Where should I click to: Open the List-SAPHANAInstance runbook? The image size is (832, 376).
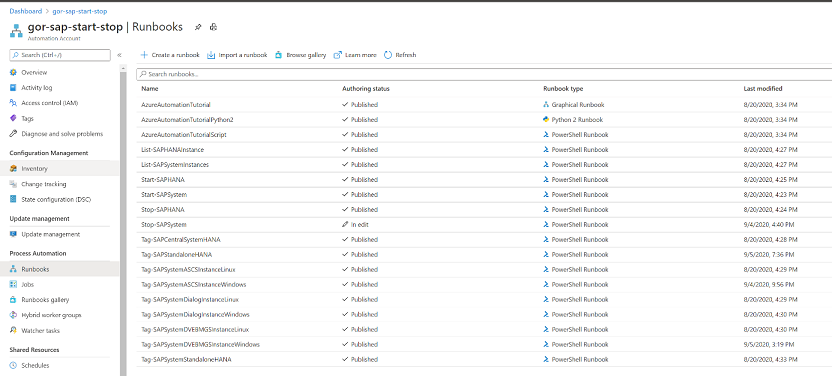[172, 150]
